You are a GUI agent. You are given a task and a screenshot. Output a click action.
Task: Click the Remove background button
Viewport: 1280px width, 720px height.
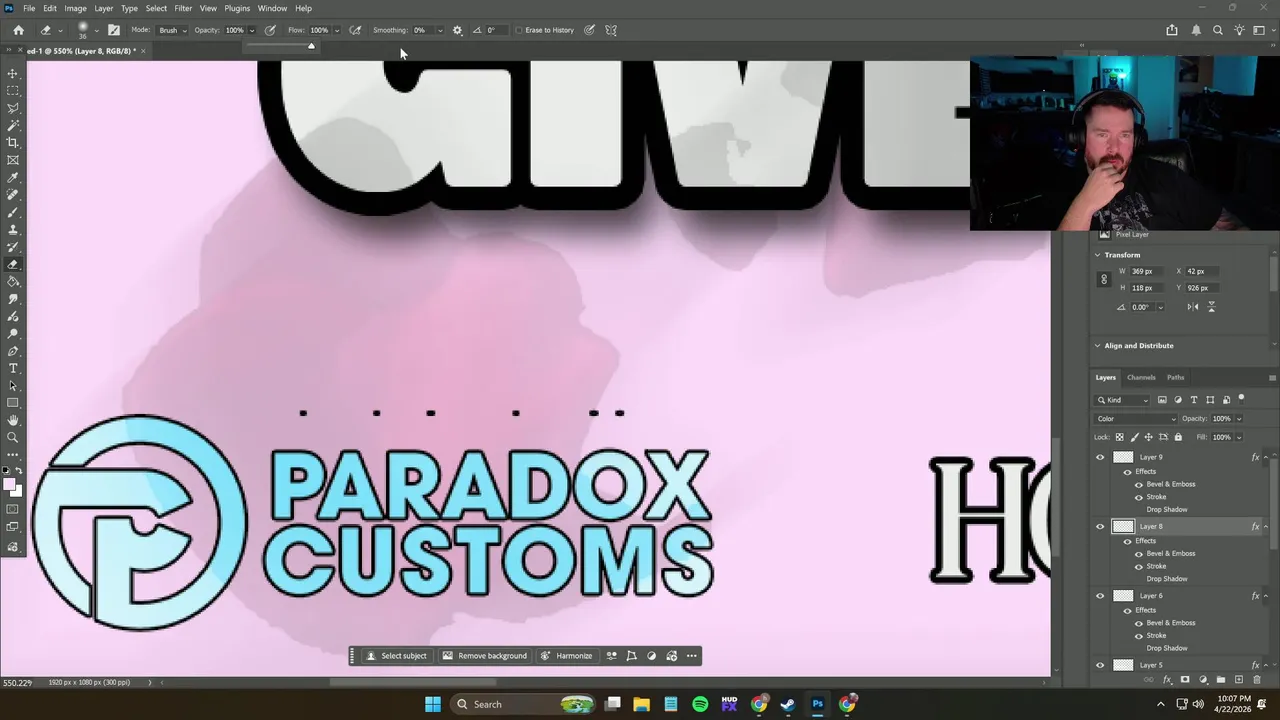[x=485, y=656]
